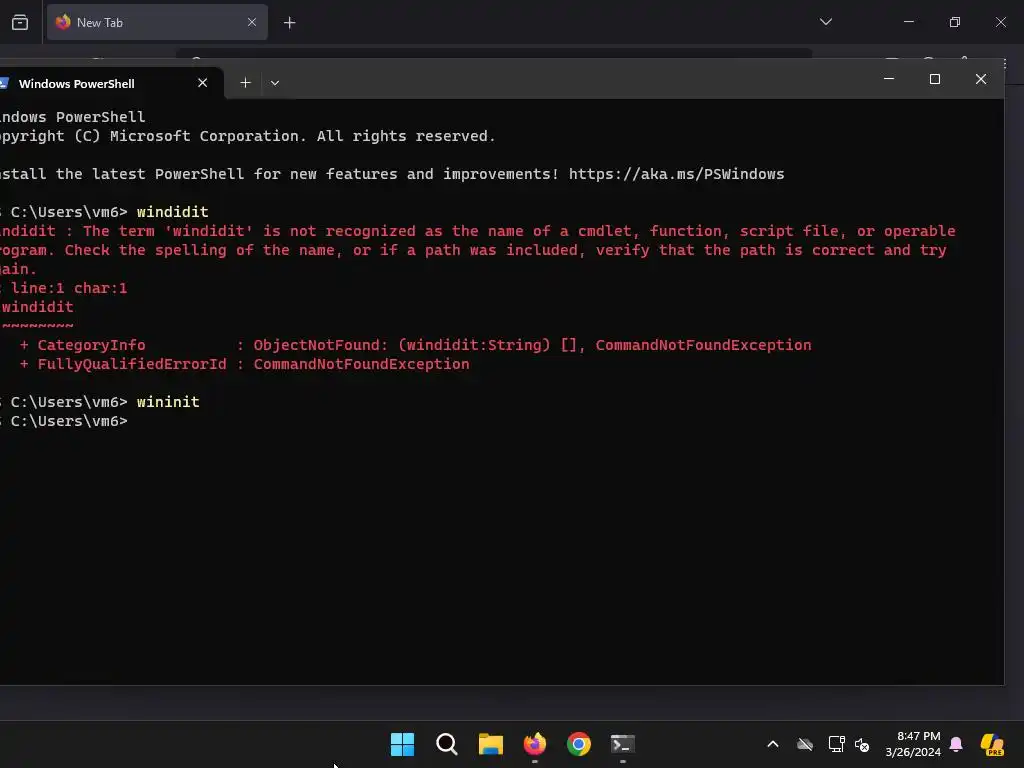The width and height of the screenshot is (1024, 768).
Task: Close the Firefox browser window
Action: (1000, 22)
